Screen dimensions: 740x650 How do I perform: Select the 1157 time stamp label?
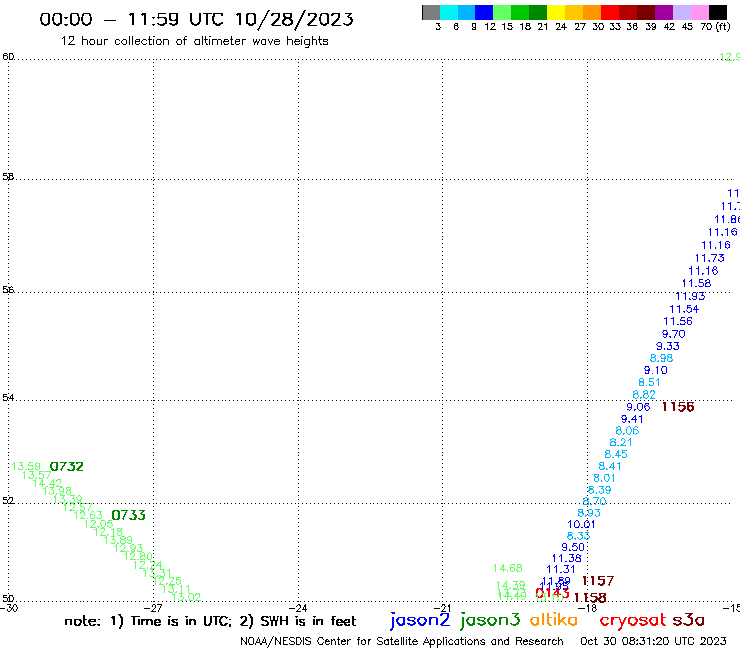coord(598,581)
